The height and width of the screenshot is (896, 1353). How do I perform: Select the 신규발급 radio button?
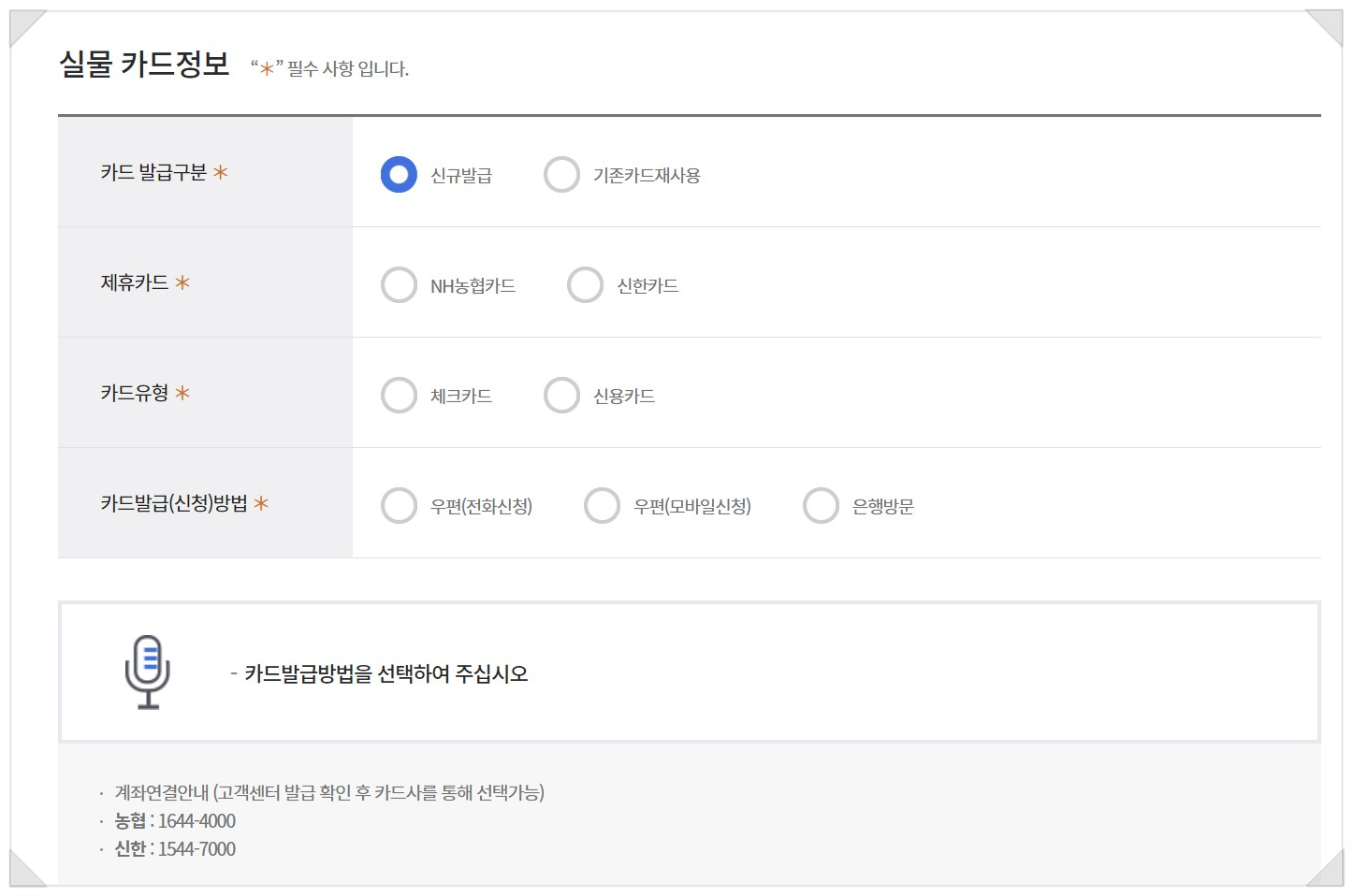pyautogui.click(x=398, y=174)
